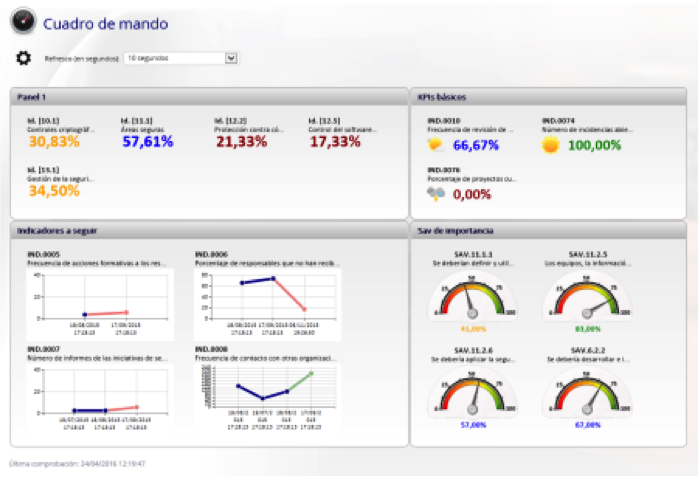Click the 34,50% Id. [13.1] indicator value
Screen dimensions: 699x477
[54, 191]
